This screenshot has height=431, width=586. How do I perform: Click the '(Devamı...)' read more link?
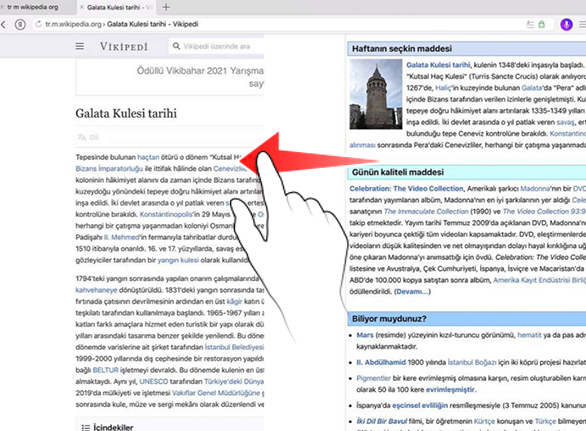click(413, 292)
